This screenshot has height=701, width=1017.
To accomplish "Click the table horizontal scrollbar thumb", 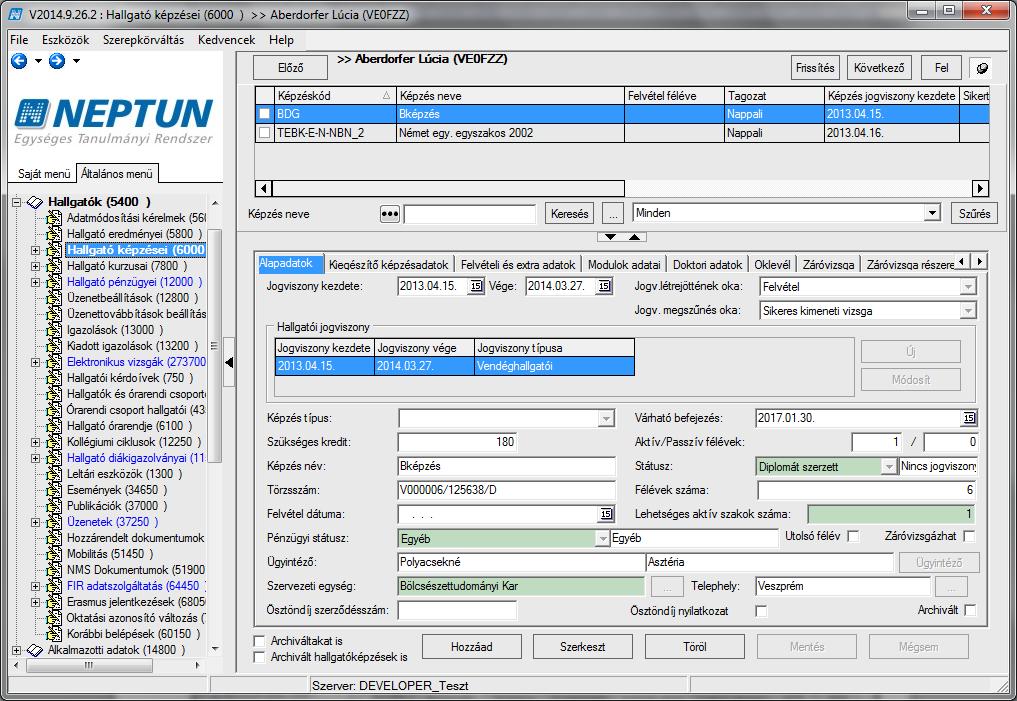I will click(x=448, y=189).
